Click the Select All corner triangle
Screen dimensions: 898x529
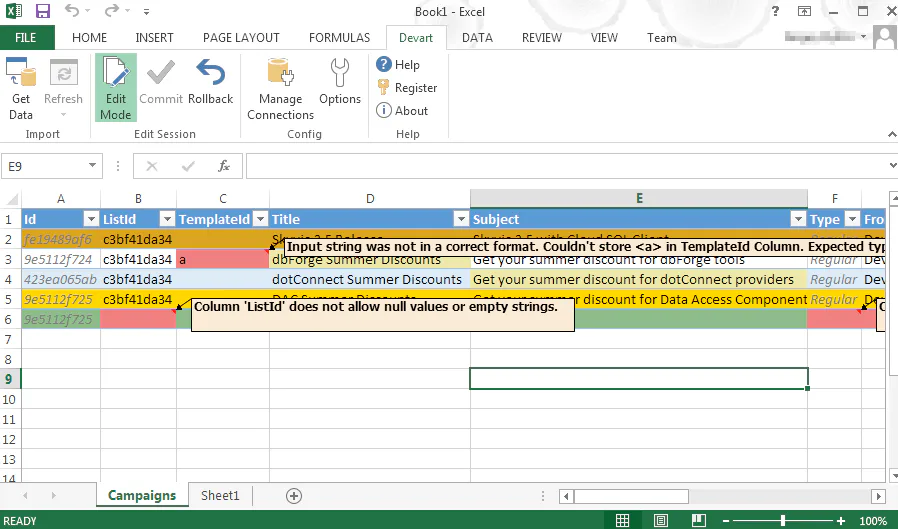11,199
